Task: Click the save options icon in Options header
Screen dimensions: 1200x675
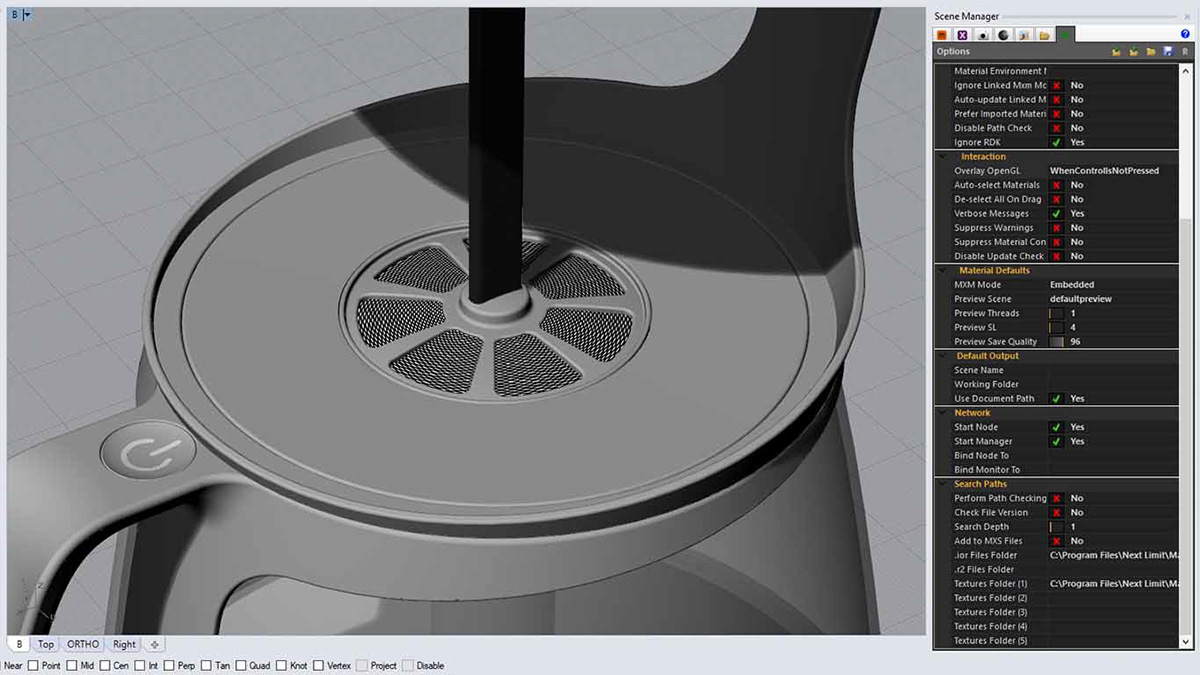Action: 1168,51
